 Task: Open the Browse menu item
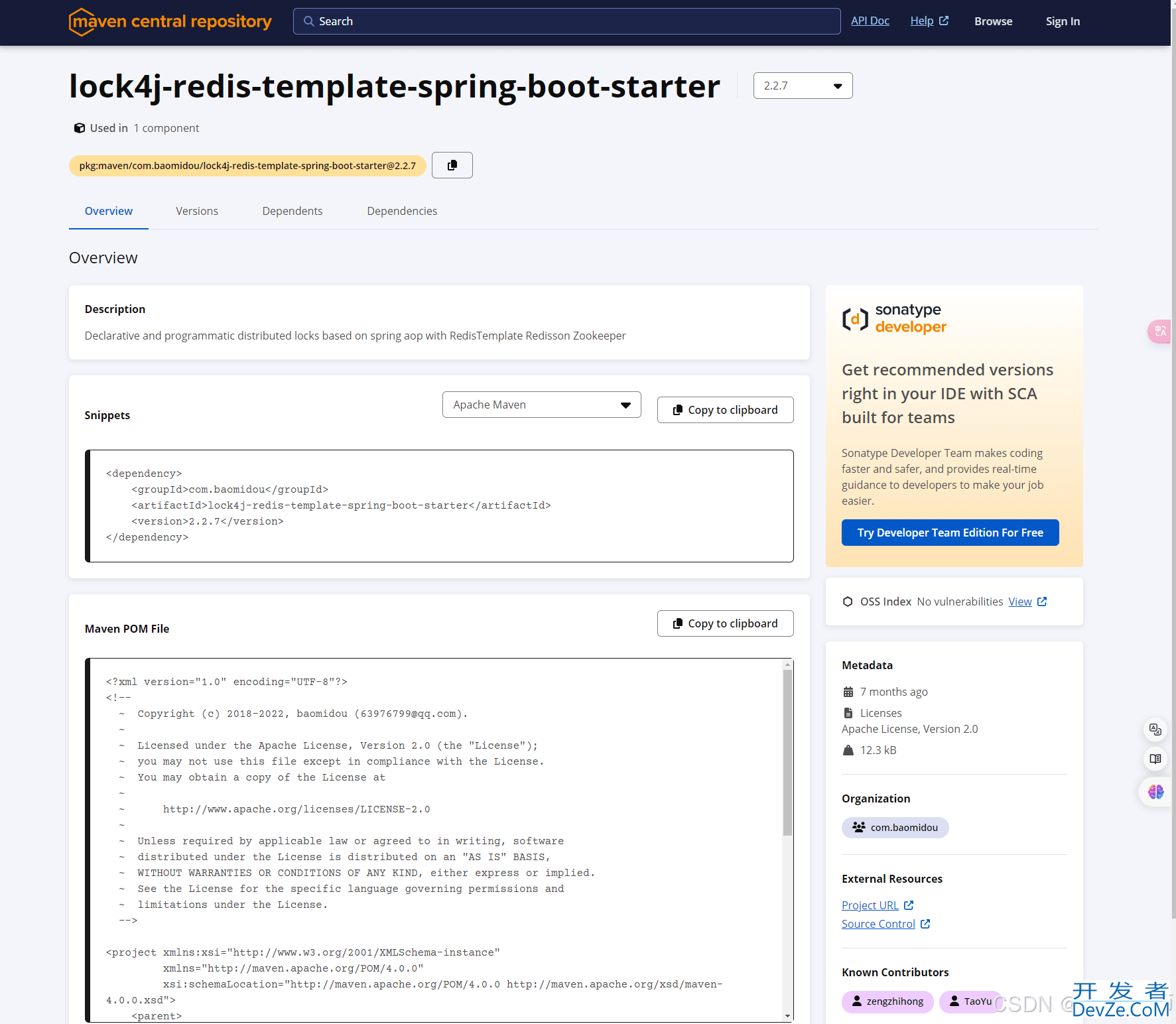[x=993, y=21]
